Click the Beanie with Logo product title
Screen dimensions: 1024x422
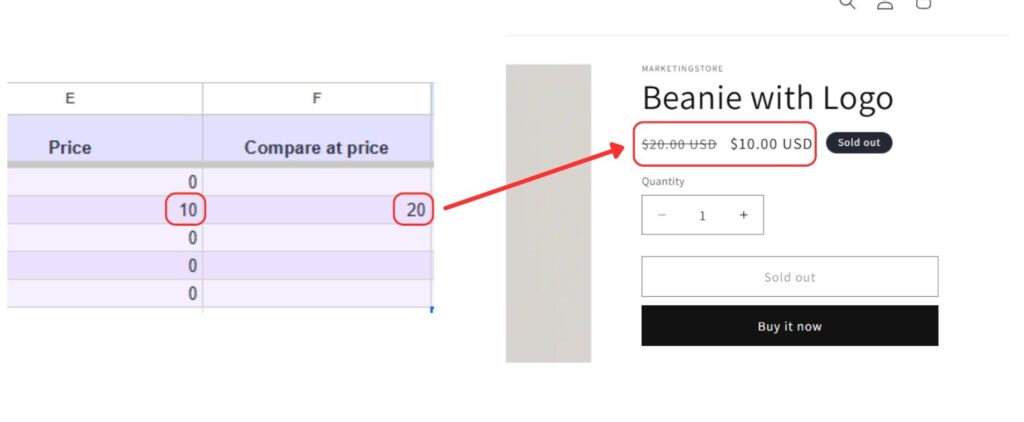pos(767,98)
